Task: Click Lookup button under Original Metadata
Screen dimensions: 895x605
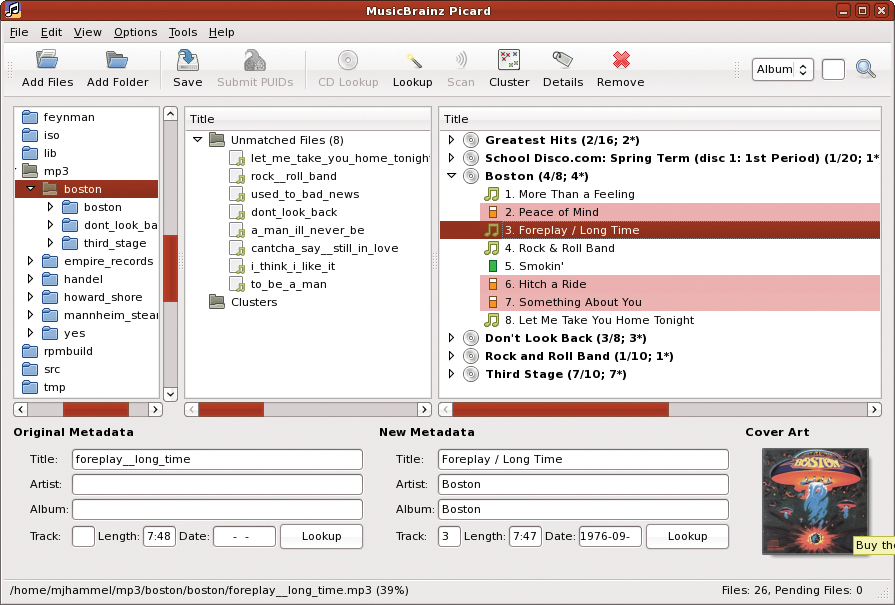Action: 321,537
